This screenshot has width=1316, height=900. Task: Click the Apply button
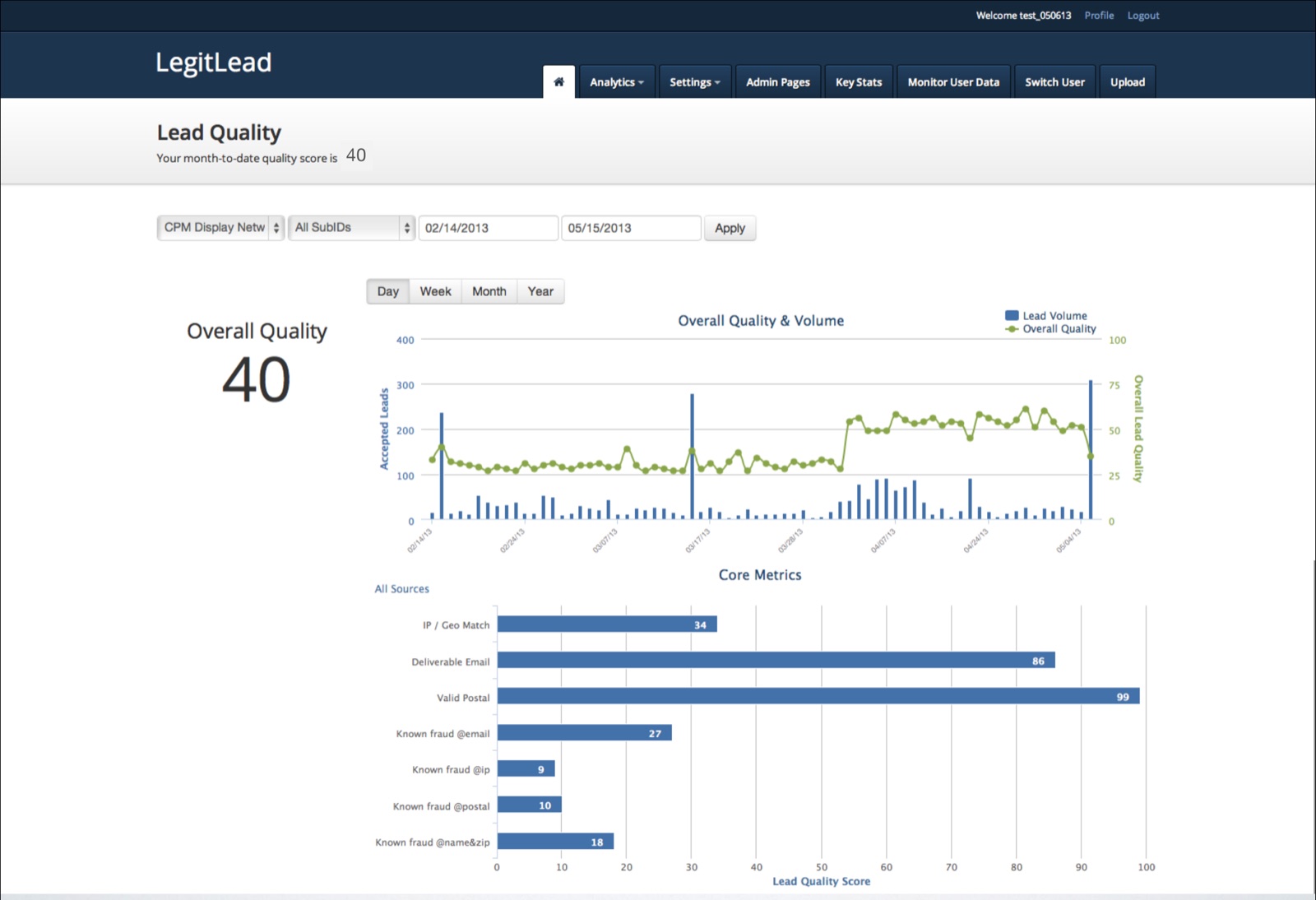click(x=730, y=228)
